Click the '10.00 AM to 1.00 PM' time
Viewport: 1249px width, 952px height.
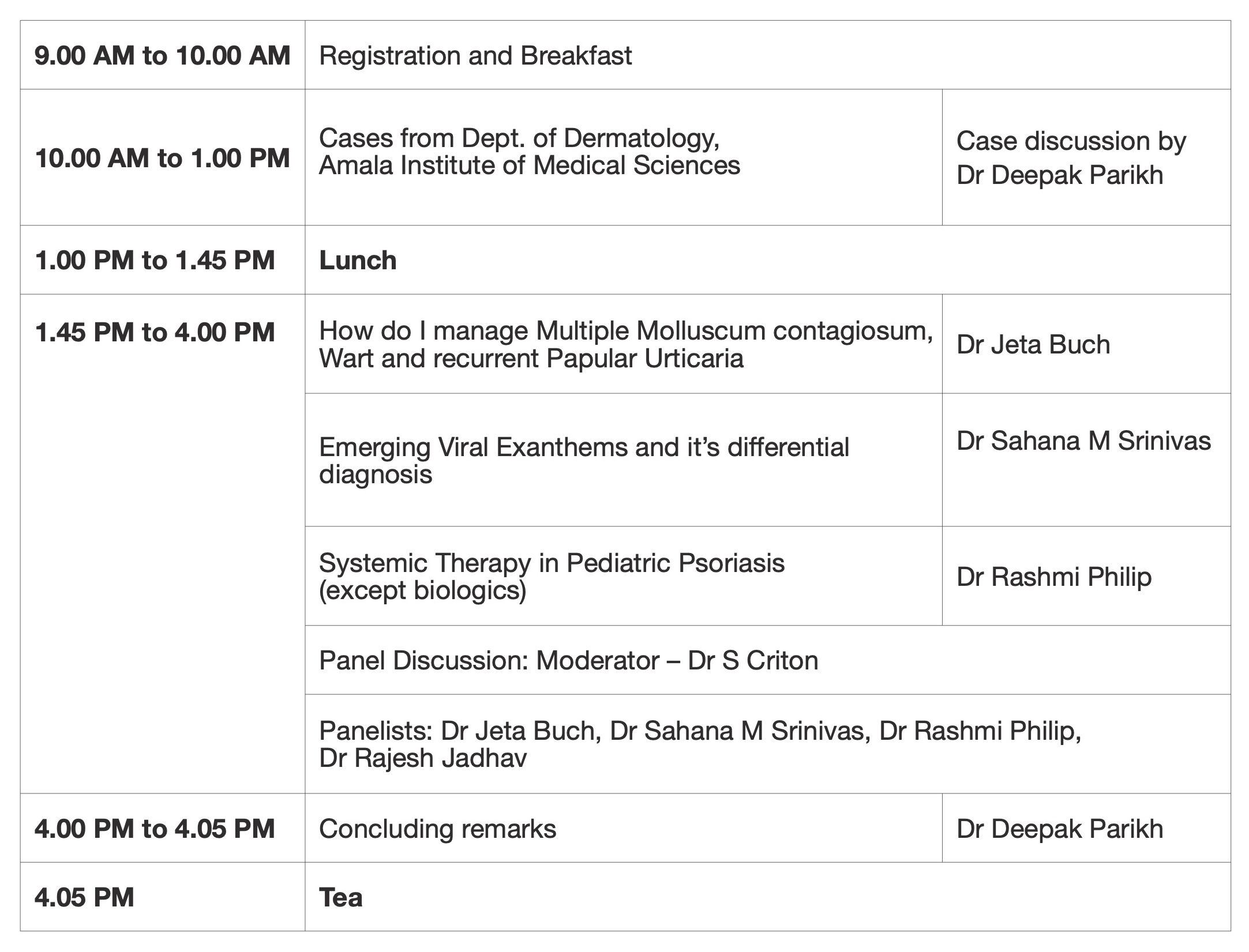(162, 158)
